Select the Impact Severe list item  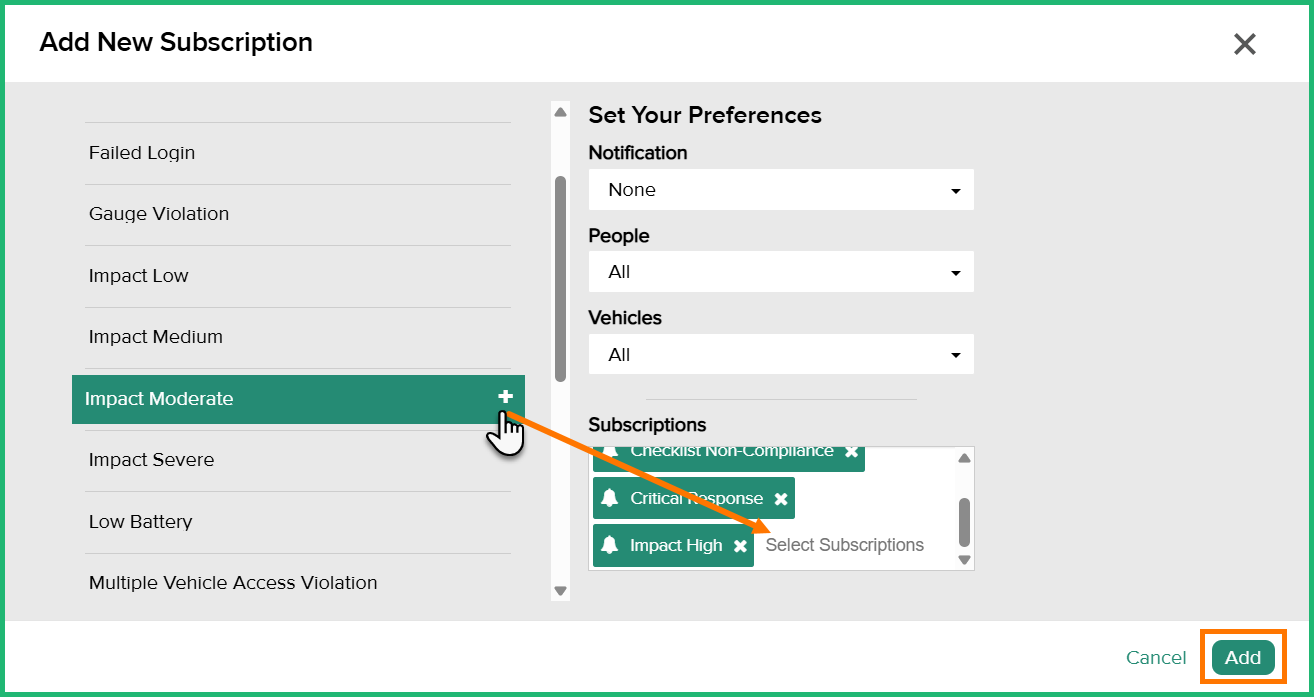tap(151, 460)
